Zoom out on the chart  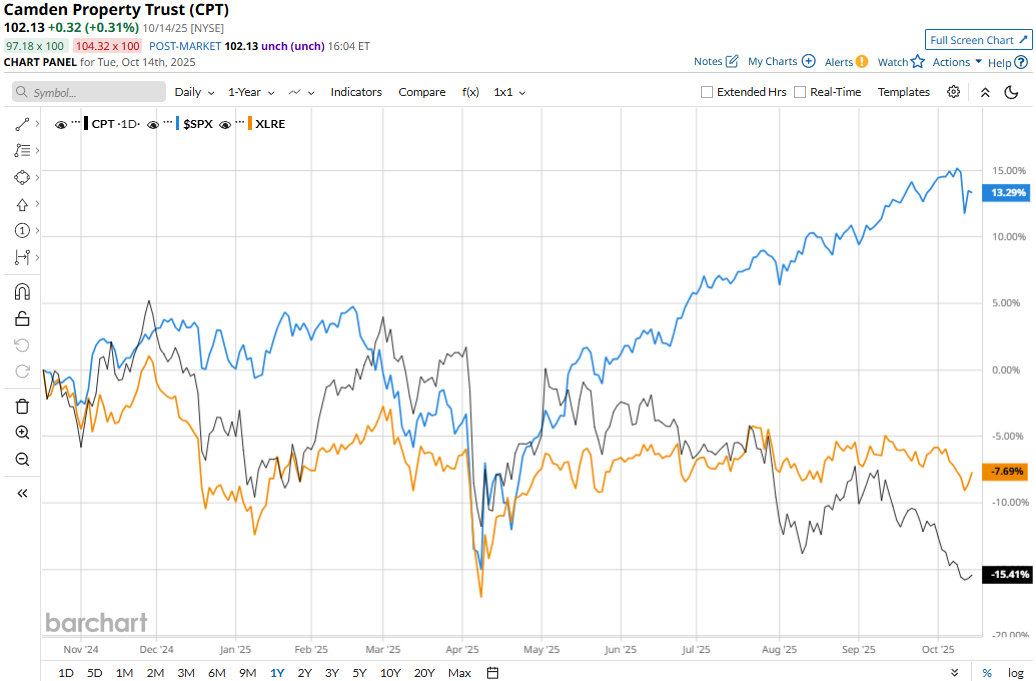point(22,459)
